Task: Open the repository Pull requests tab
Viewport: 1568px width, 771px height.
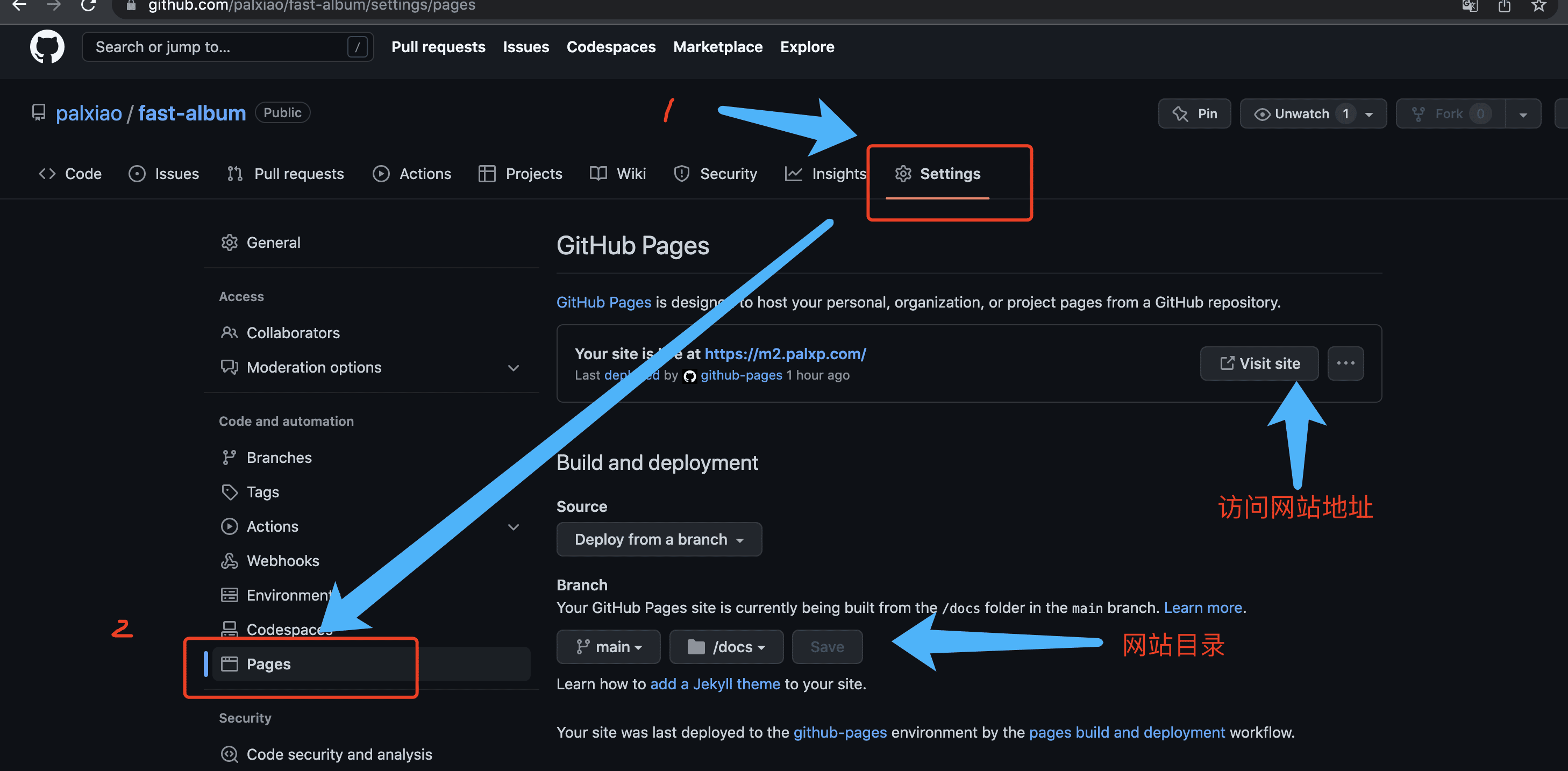Action: (286, 174)
